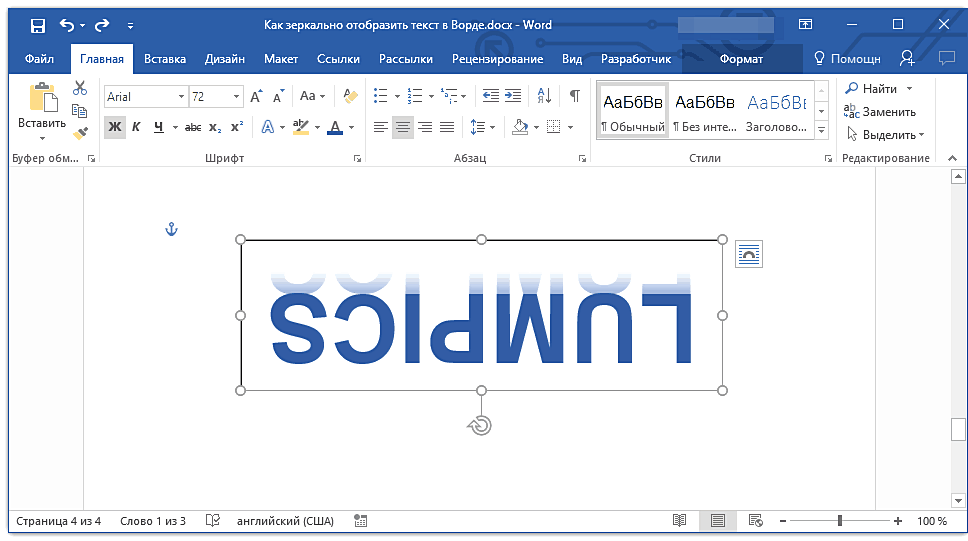The width and height of the screenshot is (968, 541).
Task: Clear all formatting with eraser icon
Action: 349,96
